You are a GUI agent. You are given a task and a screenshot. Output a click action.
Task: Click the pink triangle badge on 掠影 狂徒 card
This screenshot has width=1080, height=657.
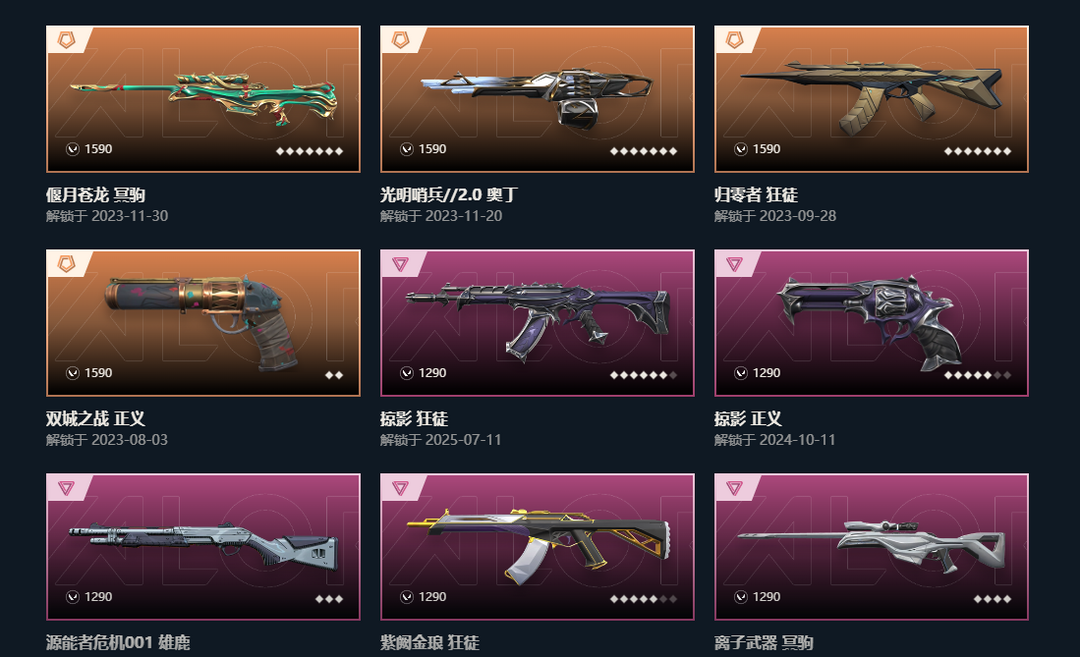click(x=400, y=264)
